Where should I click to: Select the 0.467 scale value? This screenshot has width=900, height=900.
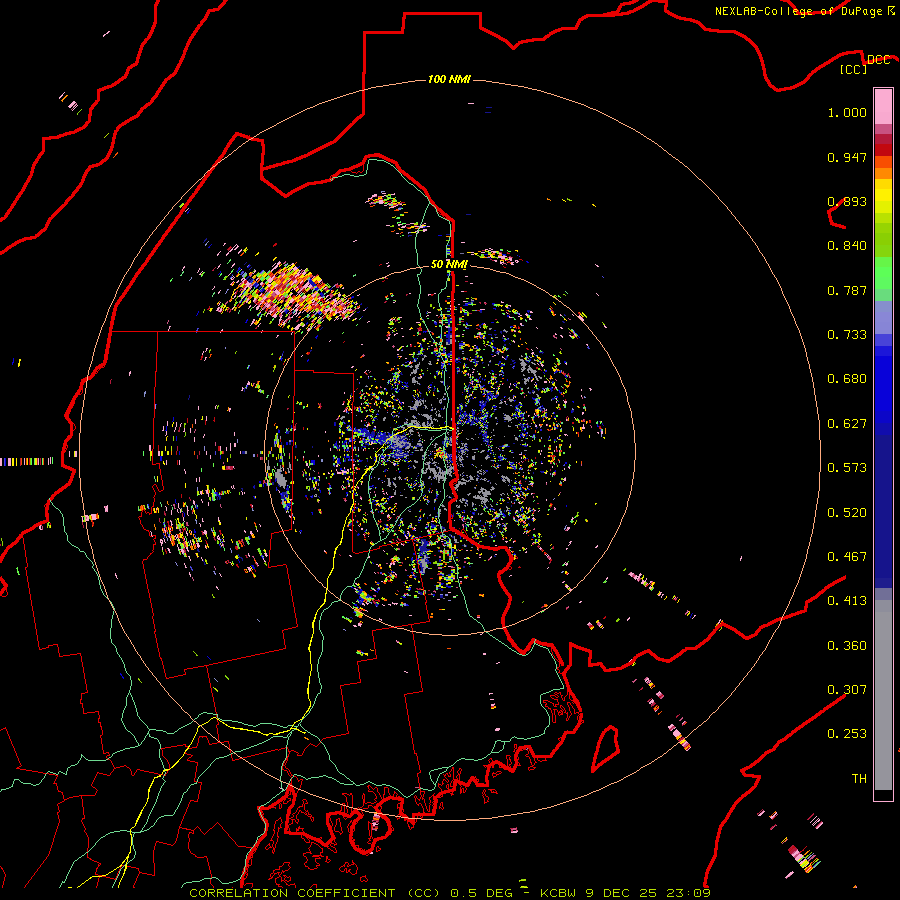[x=847, y=557]
